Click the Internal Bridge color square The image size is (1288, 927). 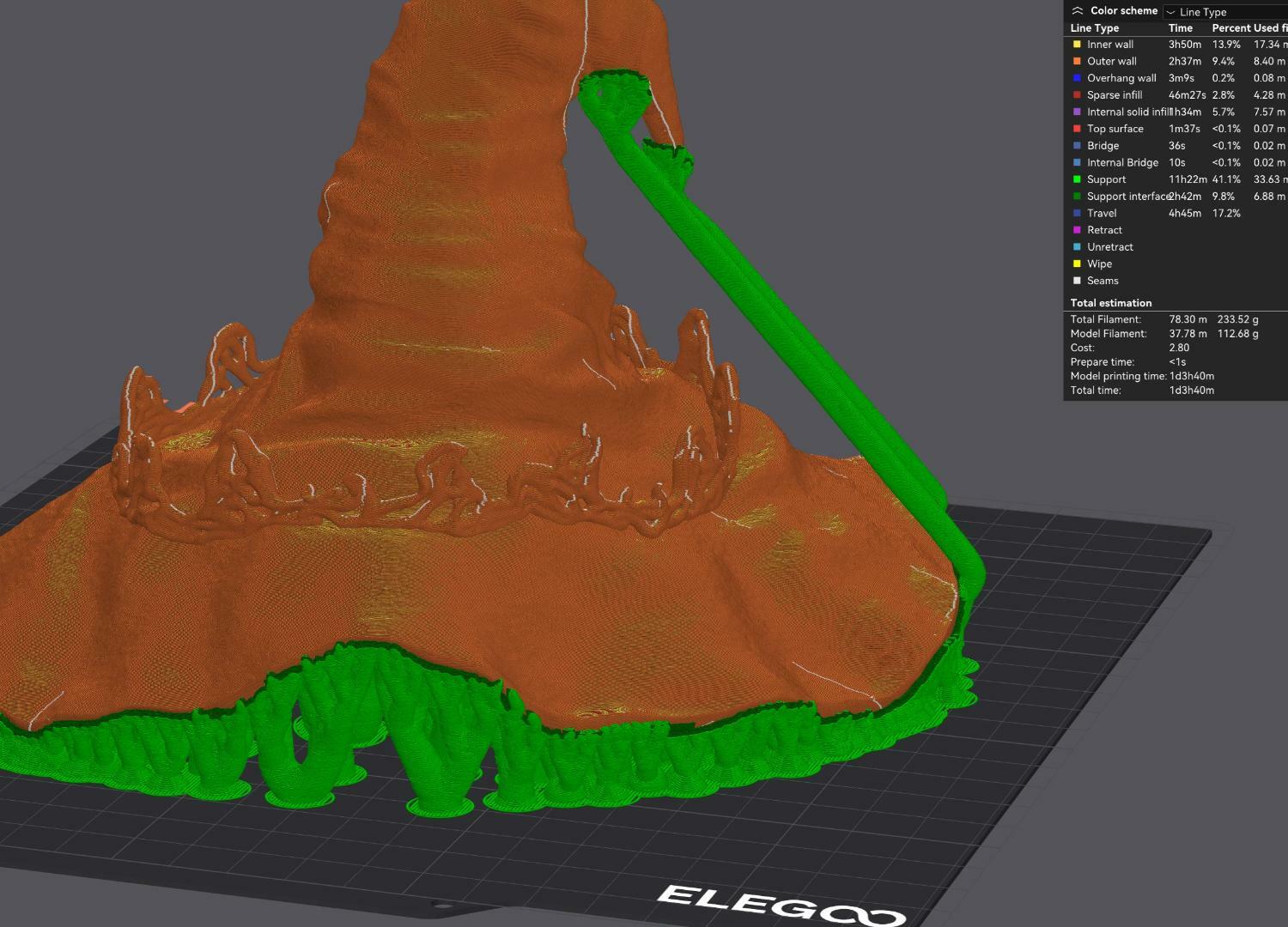point(1077,162)
